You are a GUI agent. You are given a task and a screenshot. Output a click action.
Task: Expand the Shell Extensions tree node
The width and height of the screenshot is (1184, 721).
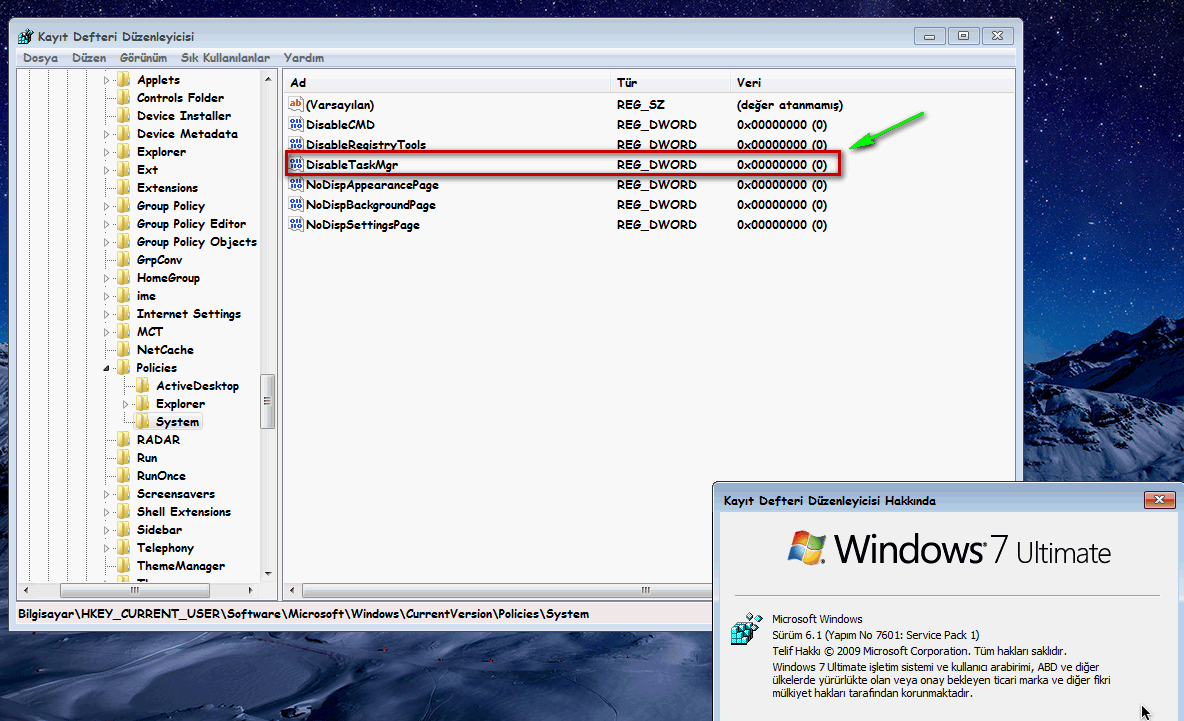pyautogui.click(x=106, y=513)
